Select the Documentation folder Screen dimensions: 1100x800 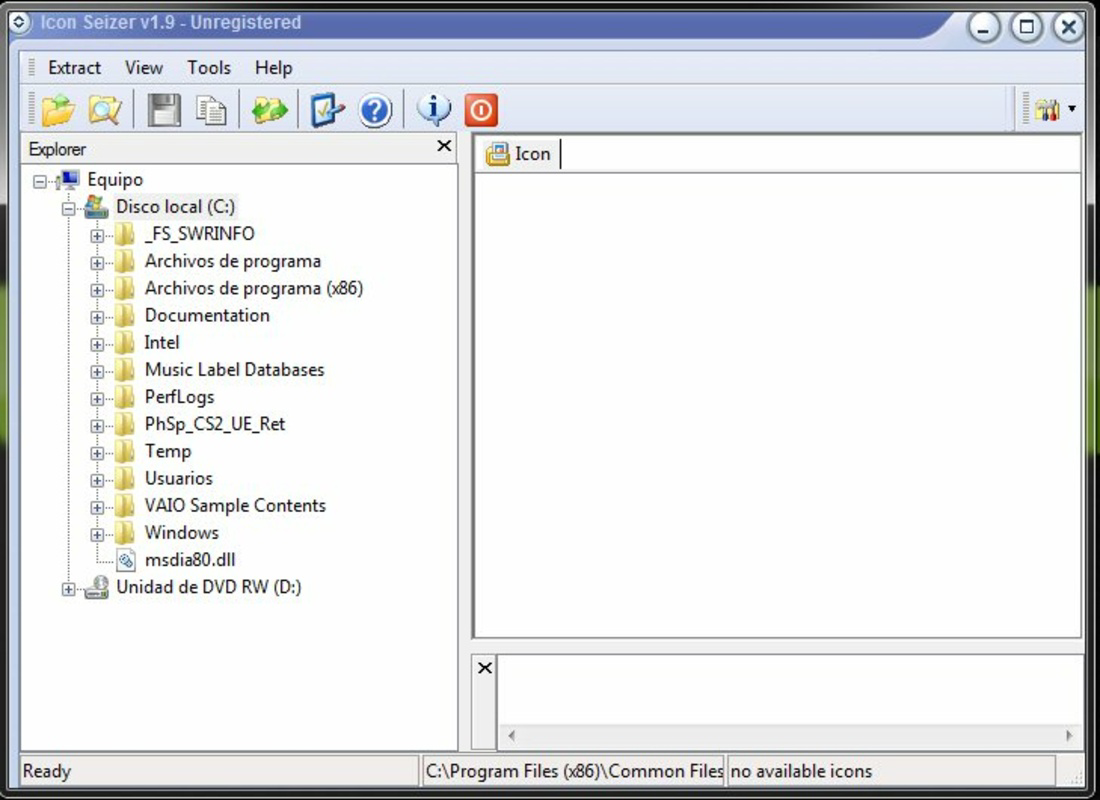pyautogui.click(x=207, y=315)
